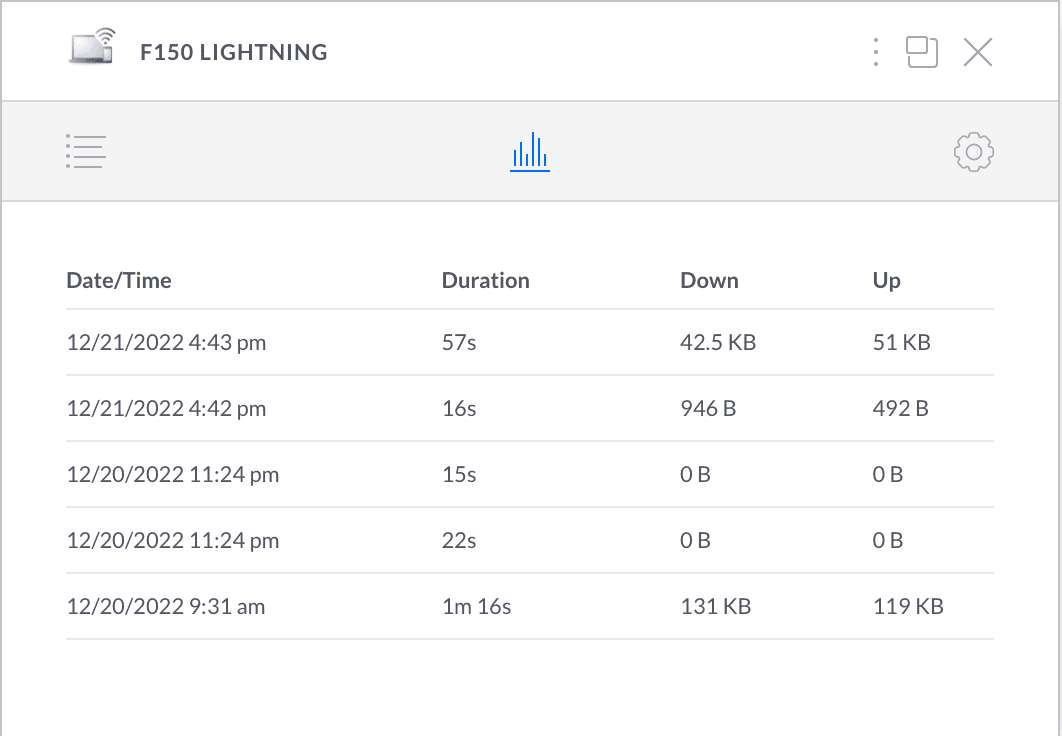Close the F150 LIGHTNING panel
The image size is (1062, 736).
[x=977, y=52]
